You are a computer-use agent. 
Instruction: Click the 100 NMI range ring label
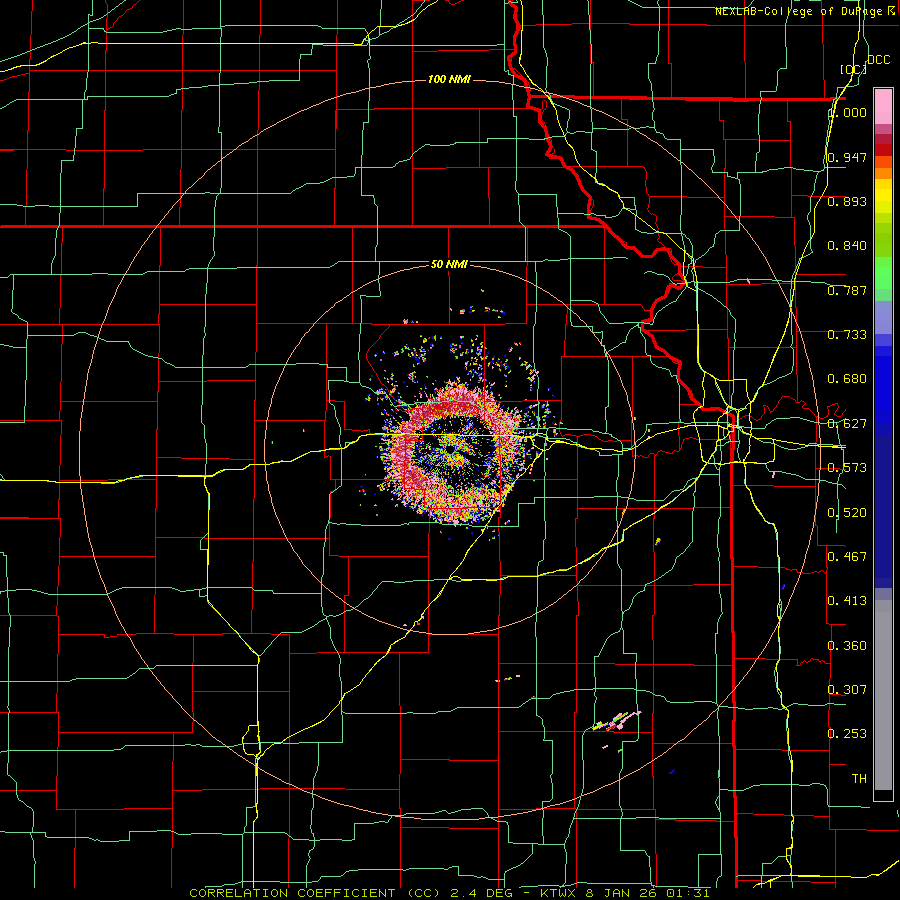[449, 79]
